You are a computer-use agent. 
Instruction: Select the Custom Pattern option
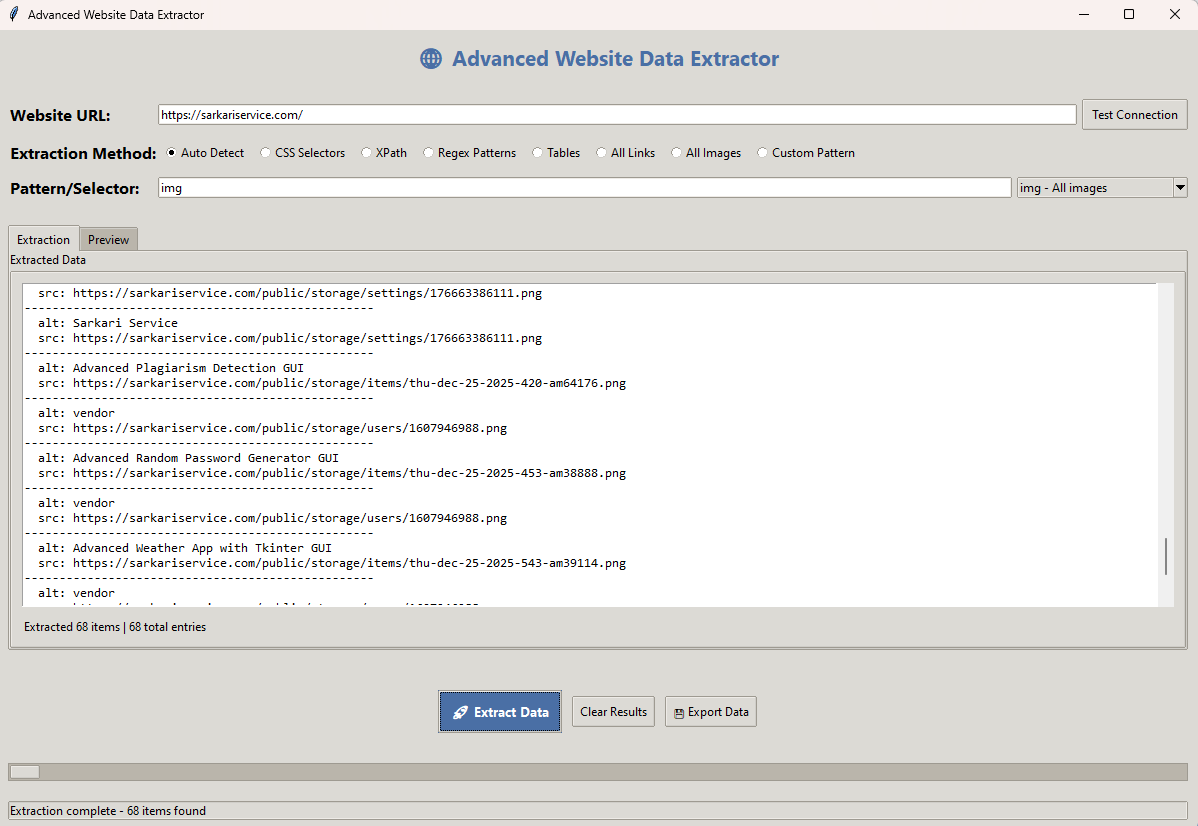coord(763,153)
